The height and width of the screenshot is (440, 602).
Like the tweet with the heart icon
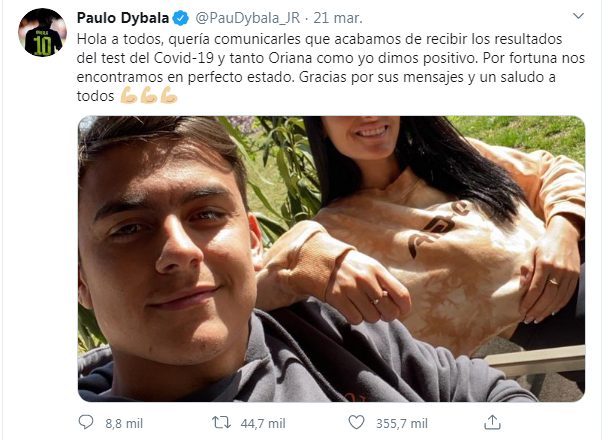356,422
